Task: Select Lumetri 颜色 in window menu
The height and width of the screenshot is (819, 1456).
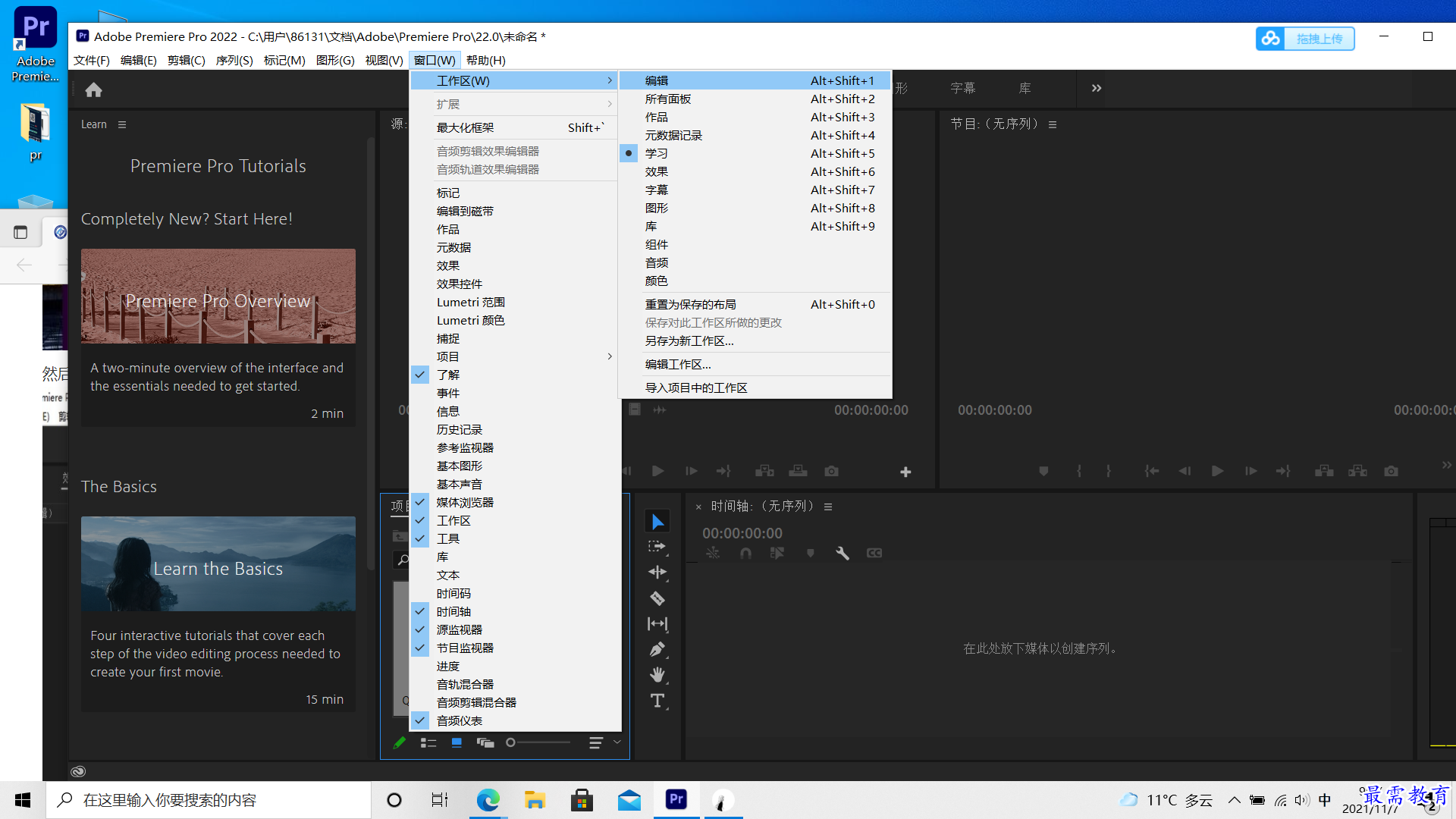Action: (515, 320)
